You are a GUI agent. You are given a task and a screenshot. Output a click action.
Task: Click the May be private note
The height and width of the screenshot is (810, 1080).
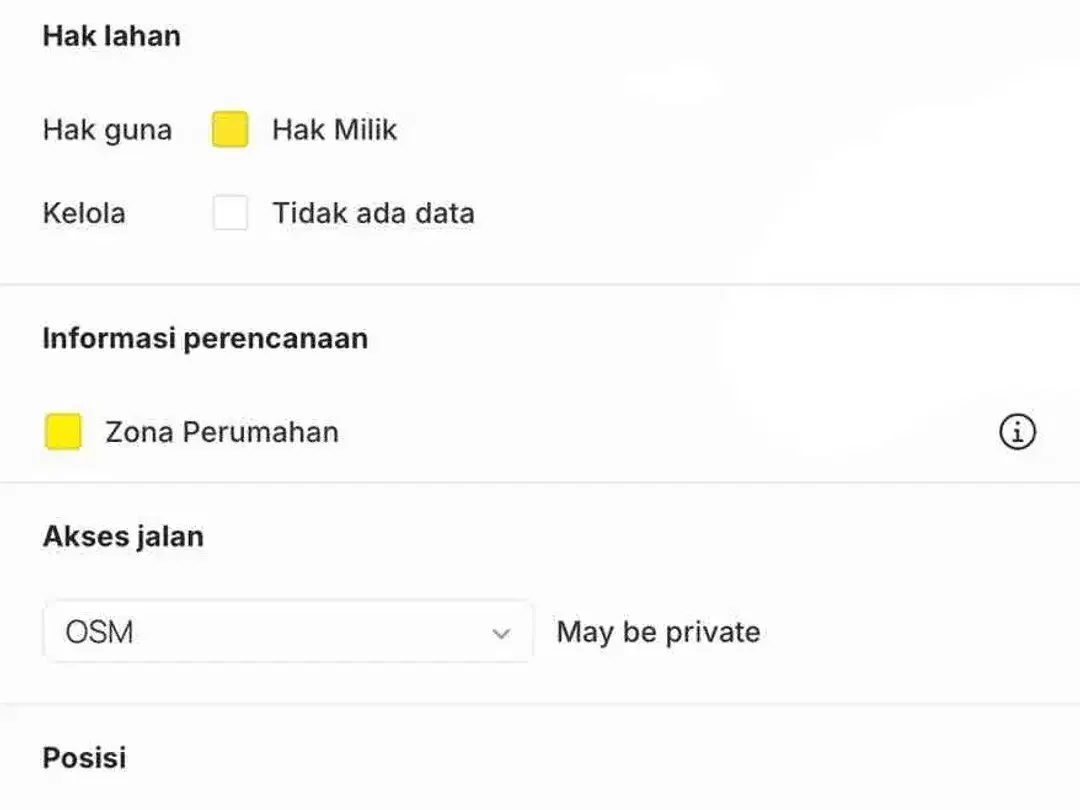point(658,632)
